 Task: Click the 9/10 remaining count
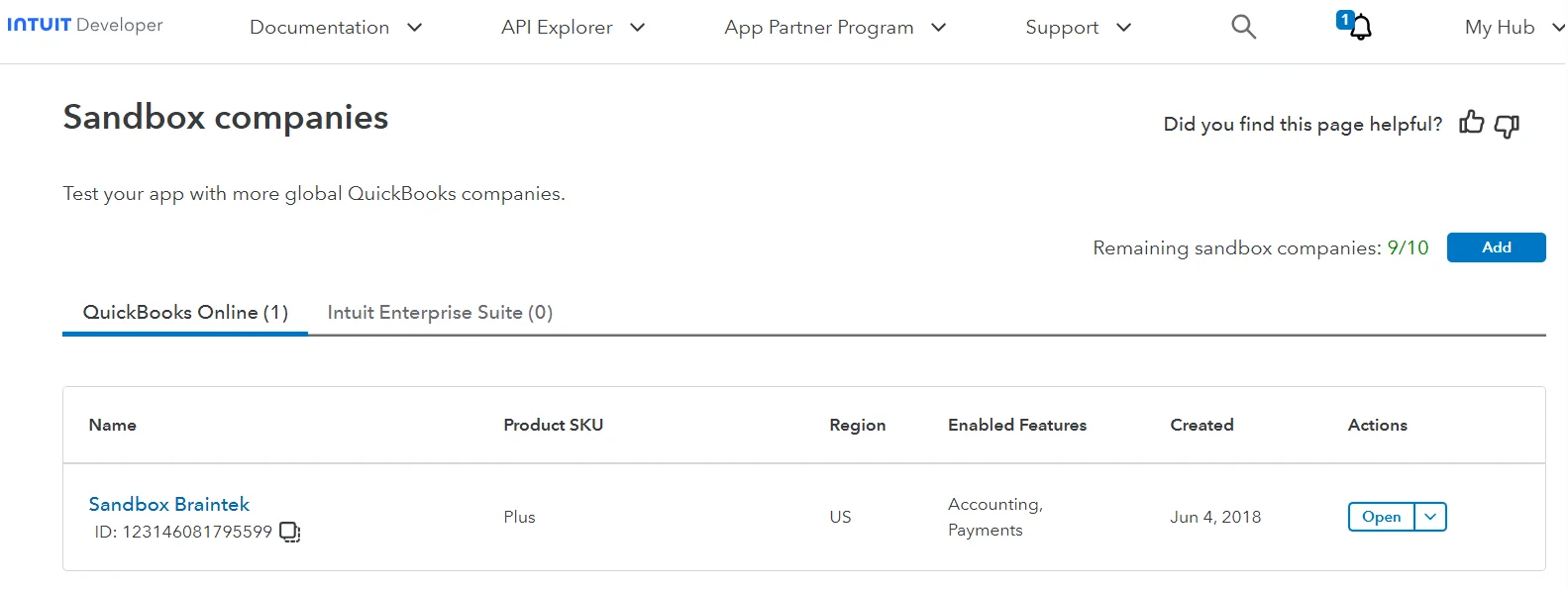[1408, 247]
